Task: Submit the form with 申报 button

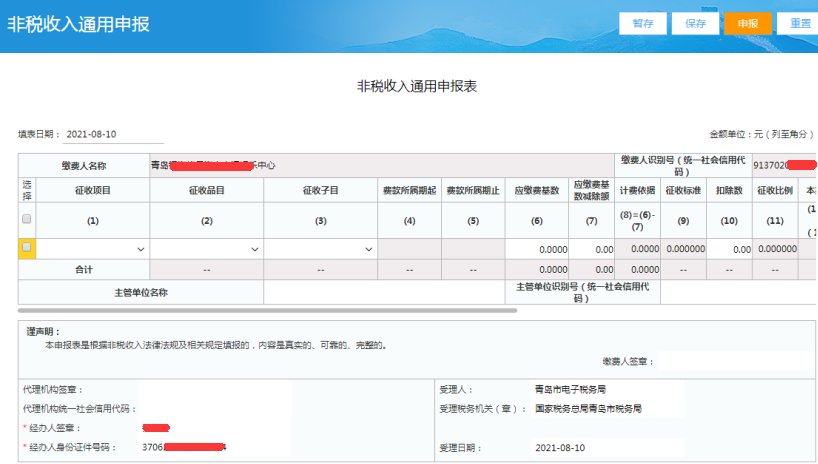Action: pos(747,23)
